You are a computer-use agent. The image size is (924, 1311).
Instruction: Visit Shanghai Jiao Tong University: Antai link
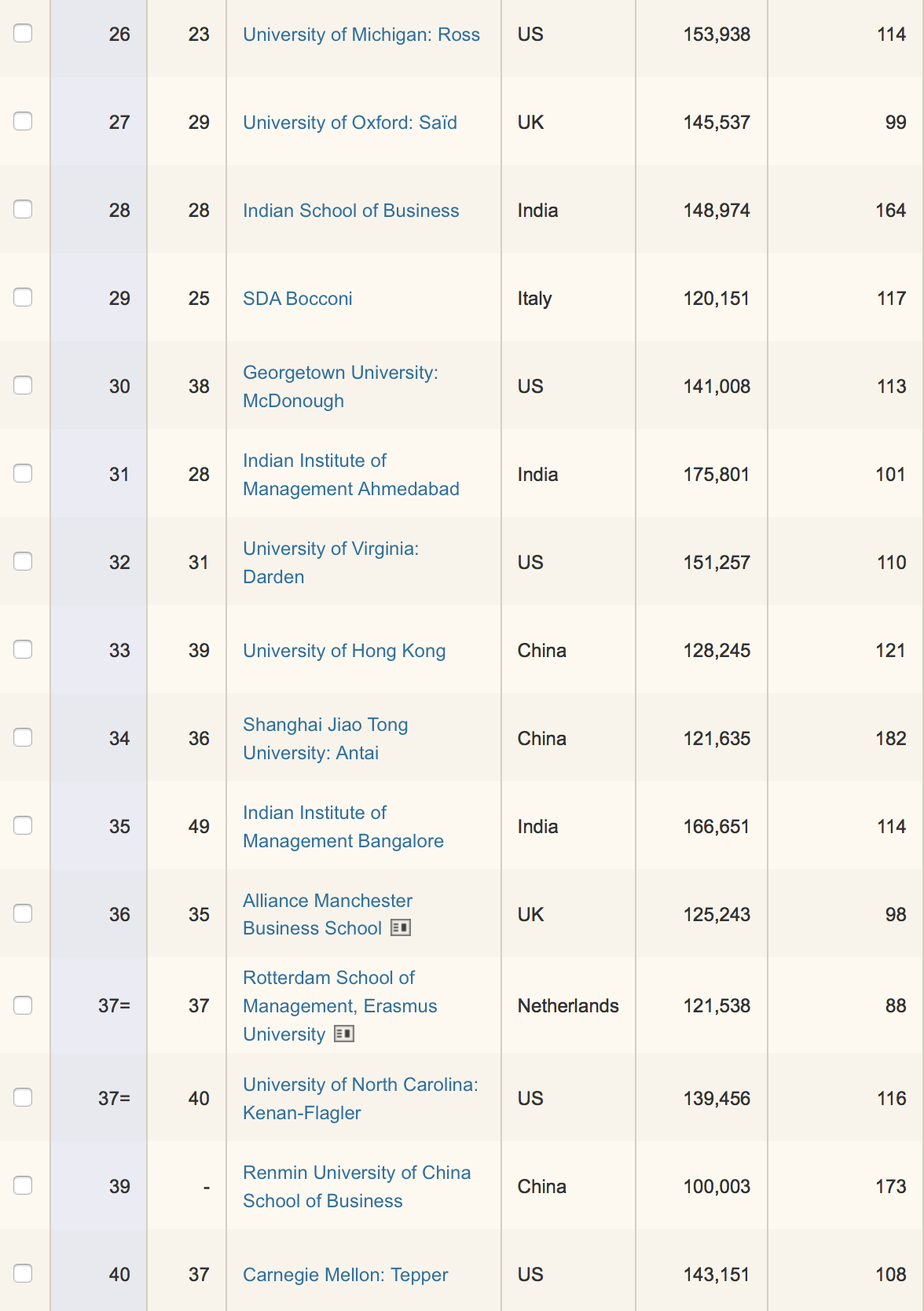coord(325,739)
